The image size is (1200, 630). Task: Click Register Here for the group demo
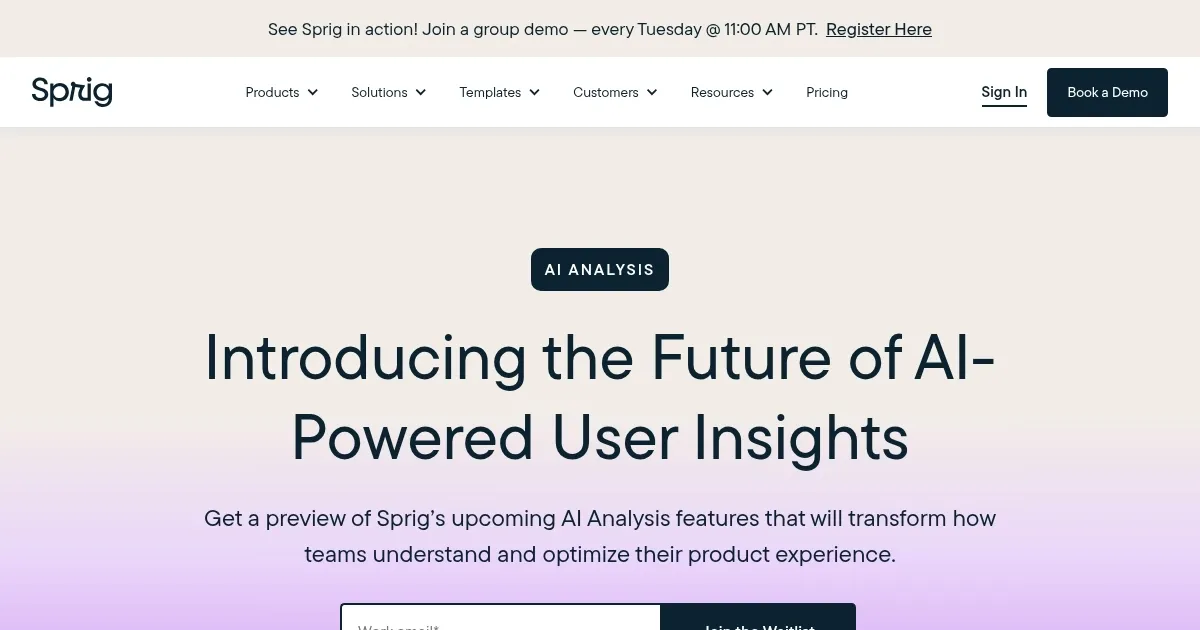tap(878, 29)
